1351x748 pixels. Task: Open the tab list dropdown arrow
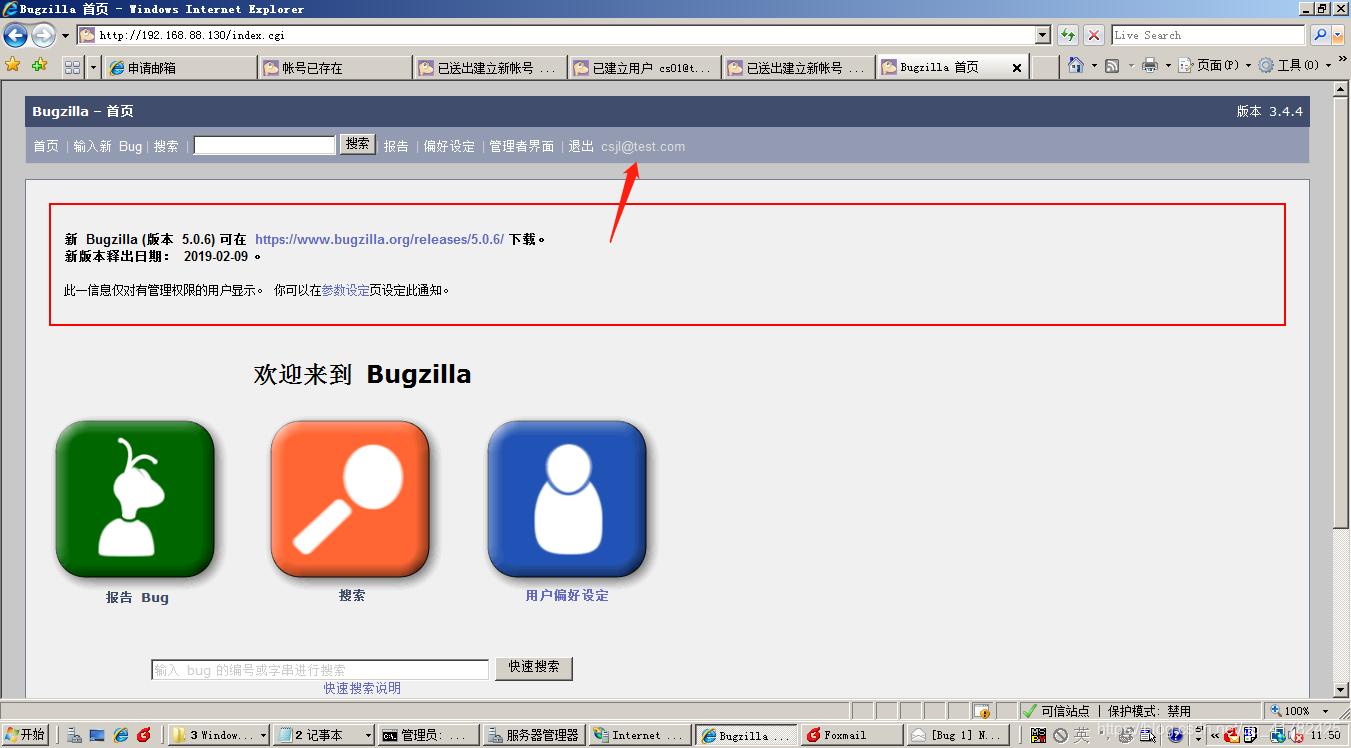pyautogui.click(x=94, y=67)
